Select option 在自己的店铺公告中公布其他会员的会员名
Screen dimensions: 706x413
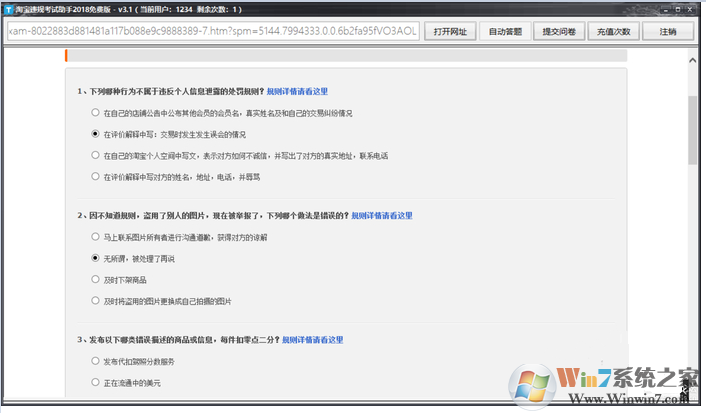[x=95, y=113]
